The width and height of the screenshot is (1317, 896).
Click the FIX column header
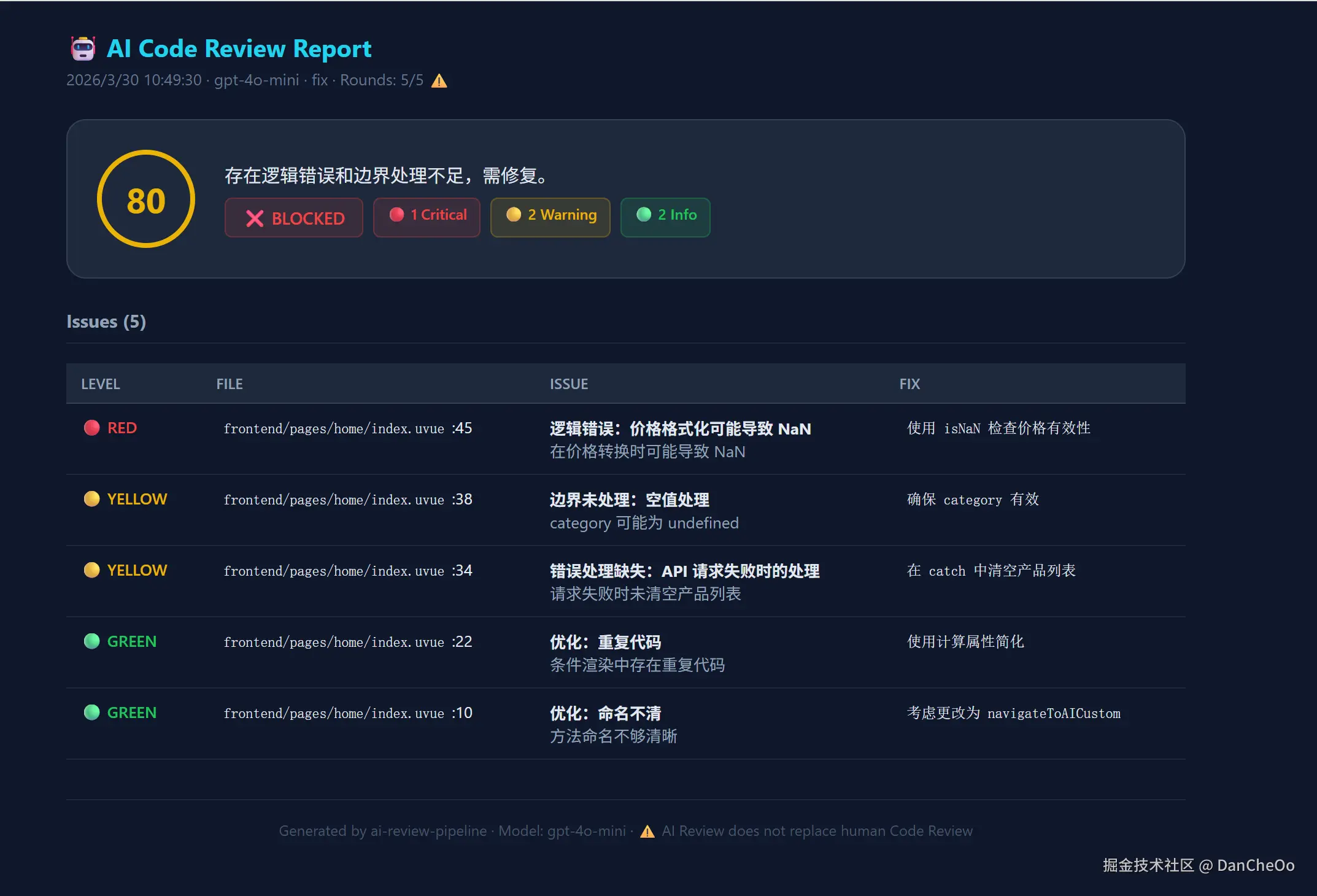click(910, 384)
